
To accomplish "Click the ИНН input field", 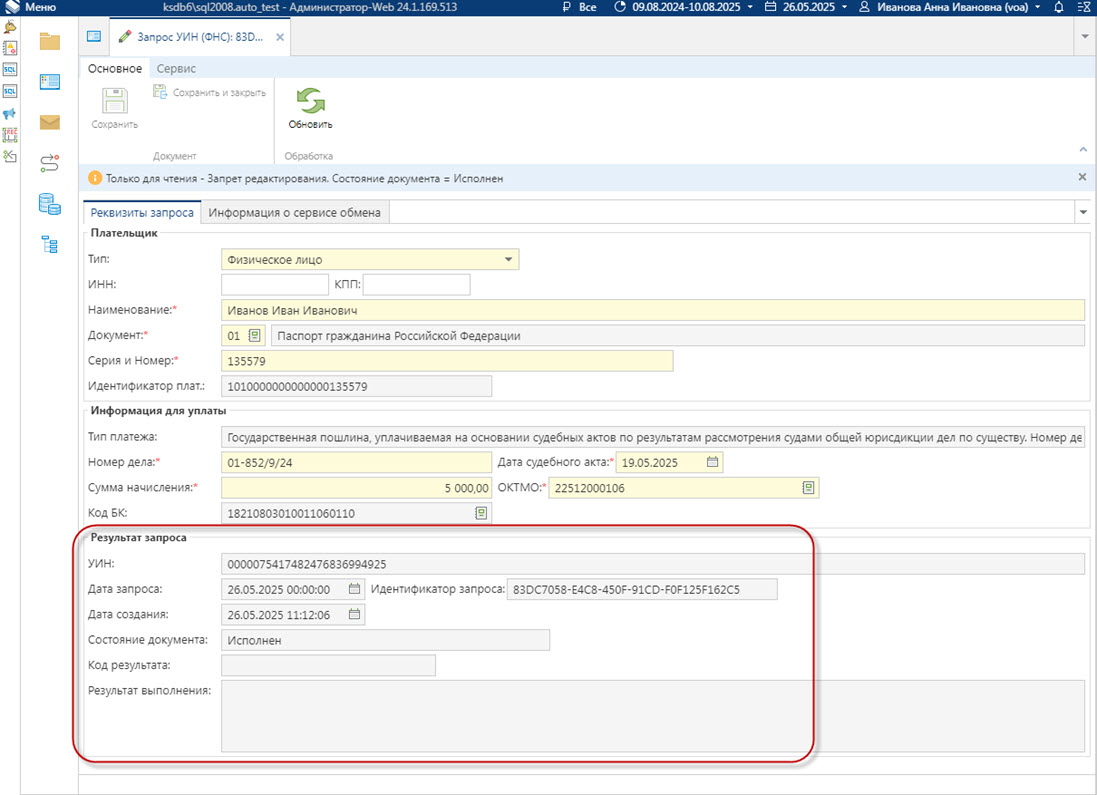I will point(275,285).
